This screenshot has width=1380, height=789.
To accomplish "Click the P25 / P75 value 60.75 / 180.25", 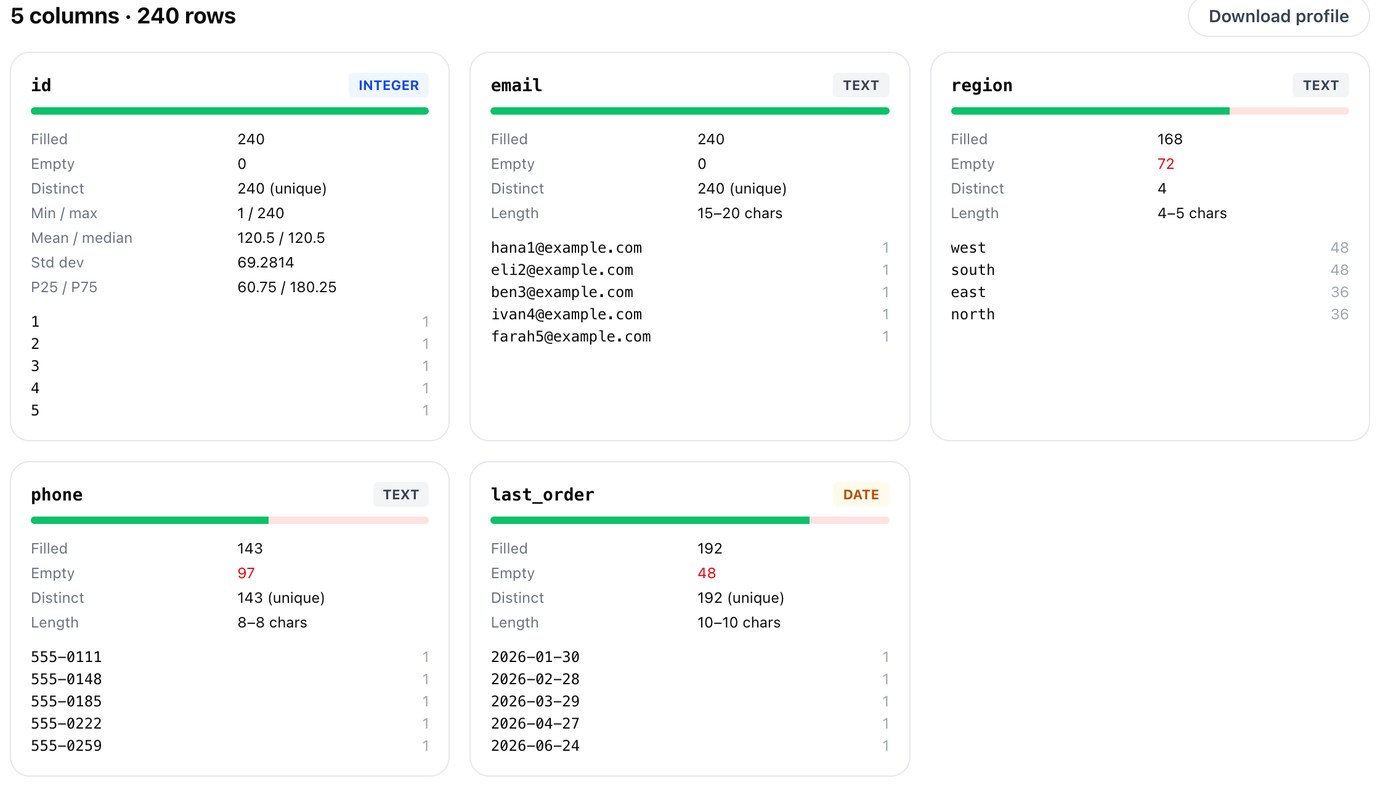I will pyautogui.click(x=287, y=287).
